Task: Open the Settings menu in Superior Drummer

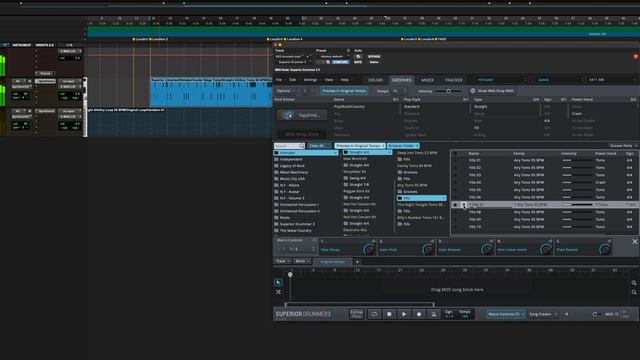Action: [310, 80]
